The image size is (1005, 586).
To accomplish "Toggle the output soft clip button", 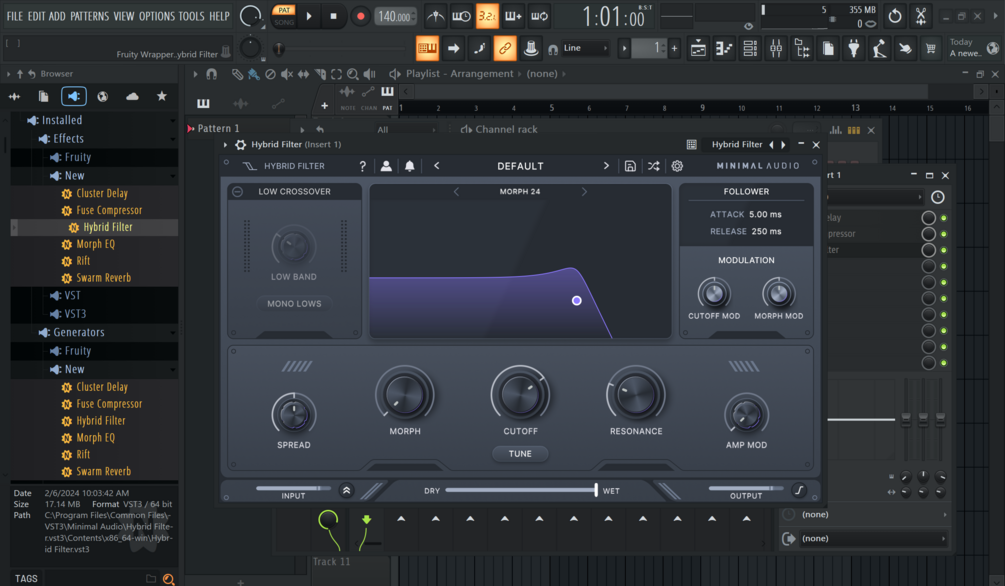I will pyautogui.click(x=799, y=490).
